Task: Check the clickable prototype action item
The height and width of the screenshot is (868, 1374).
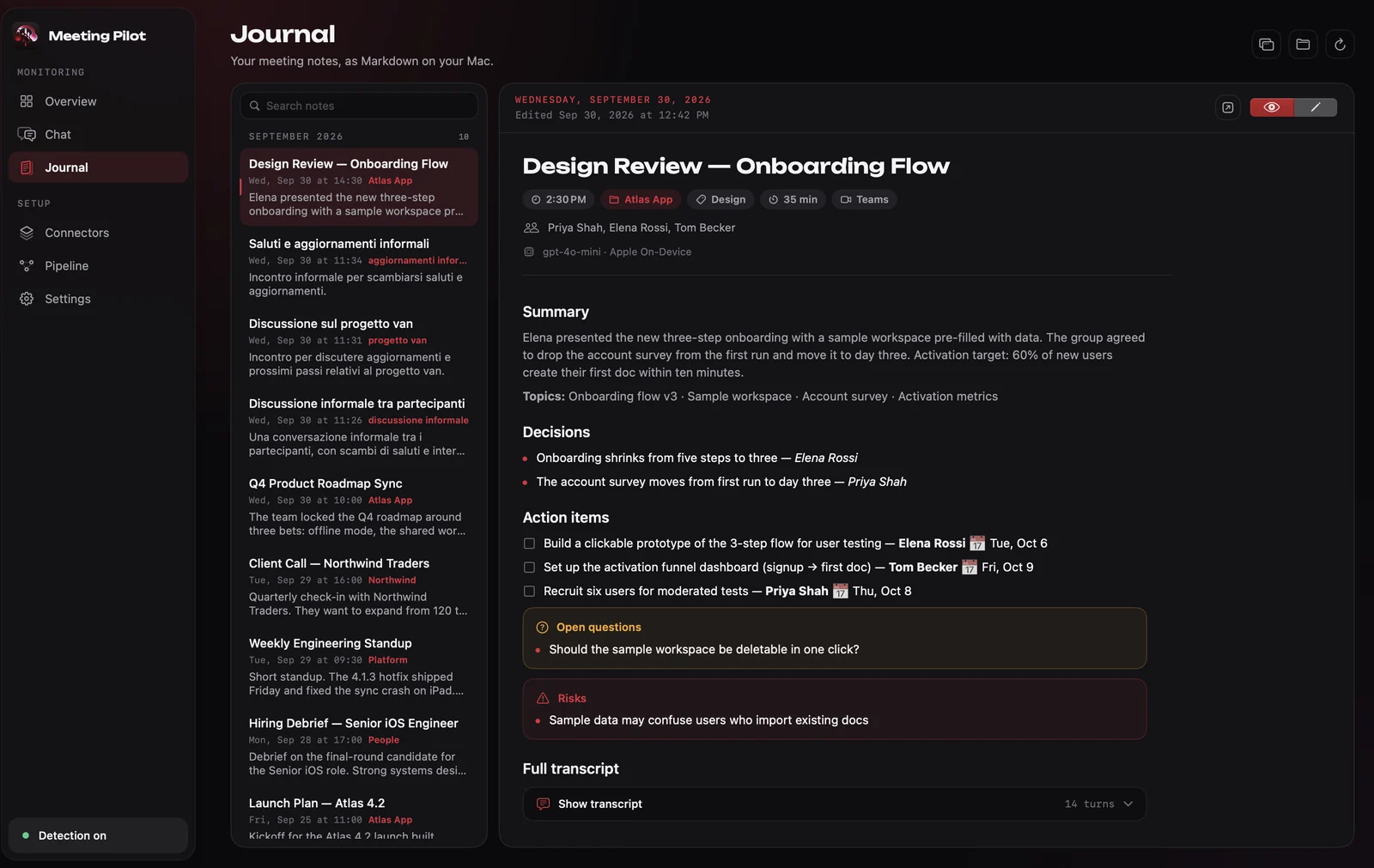Action: [529, 543]
